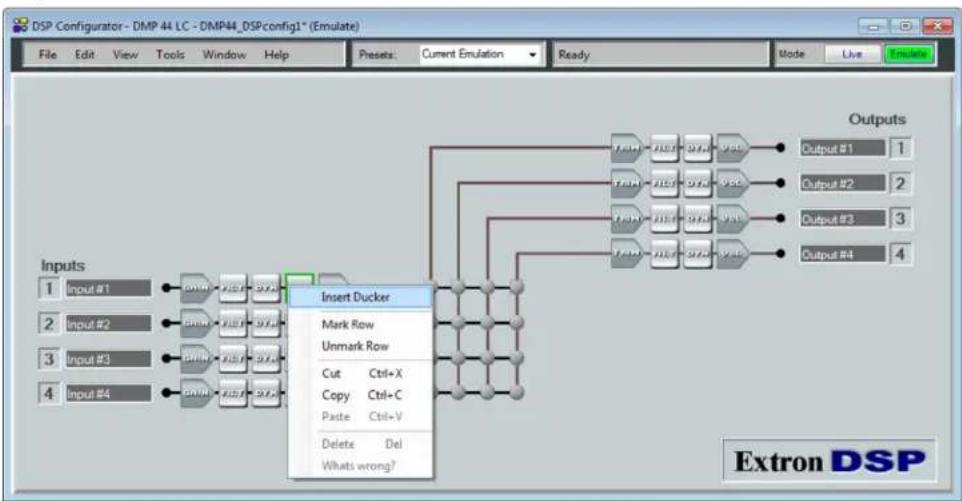Viewport: 962px width, 501px height.
Task: Open the Presets Current Emulation dropdown
Action: [480, 54]
